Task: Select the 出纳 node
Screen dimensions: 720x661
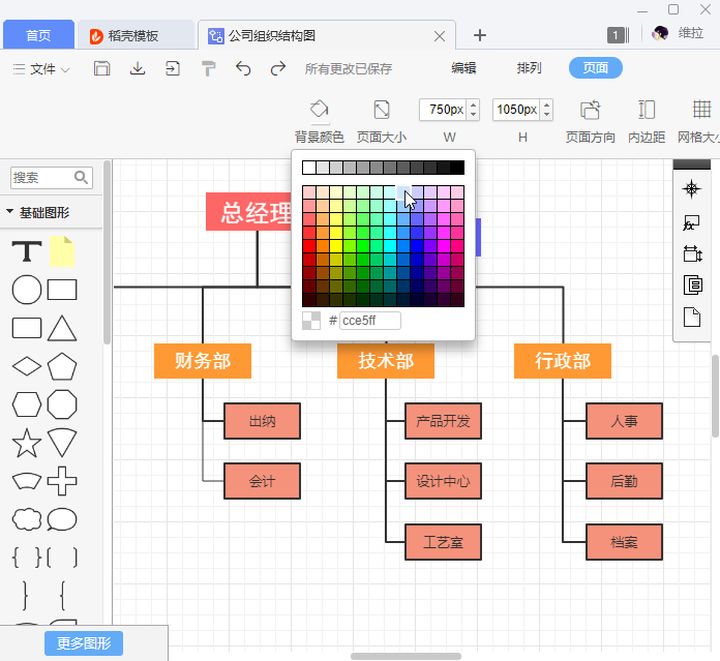Action: pyautogui.click(x=262, y=421)
